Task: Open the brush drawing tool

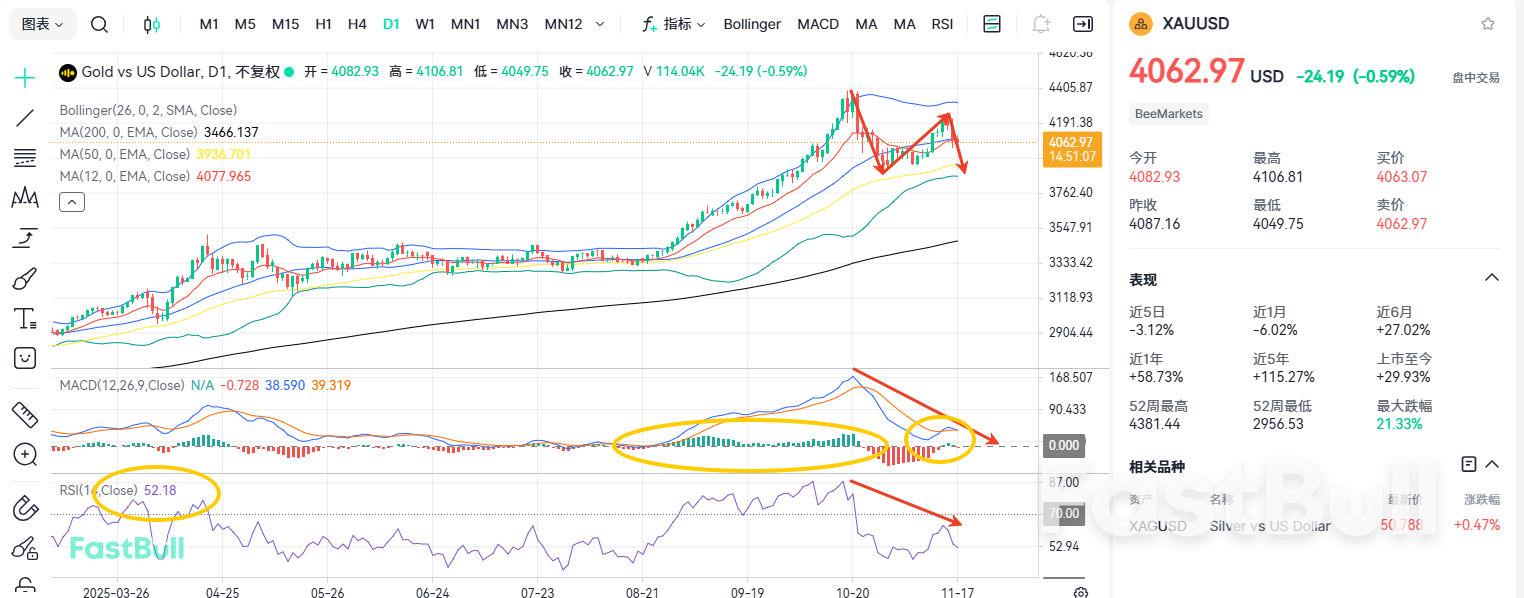Action: (24, 277)
